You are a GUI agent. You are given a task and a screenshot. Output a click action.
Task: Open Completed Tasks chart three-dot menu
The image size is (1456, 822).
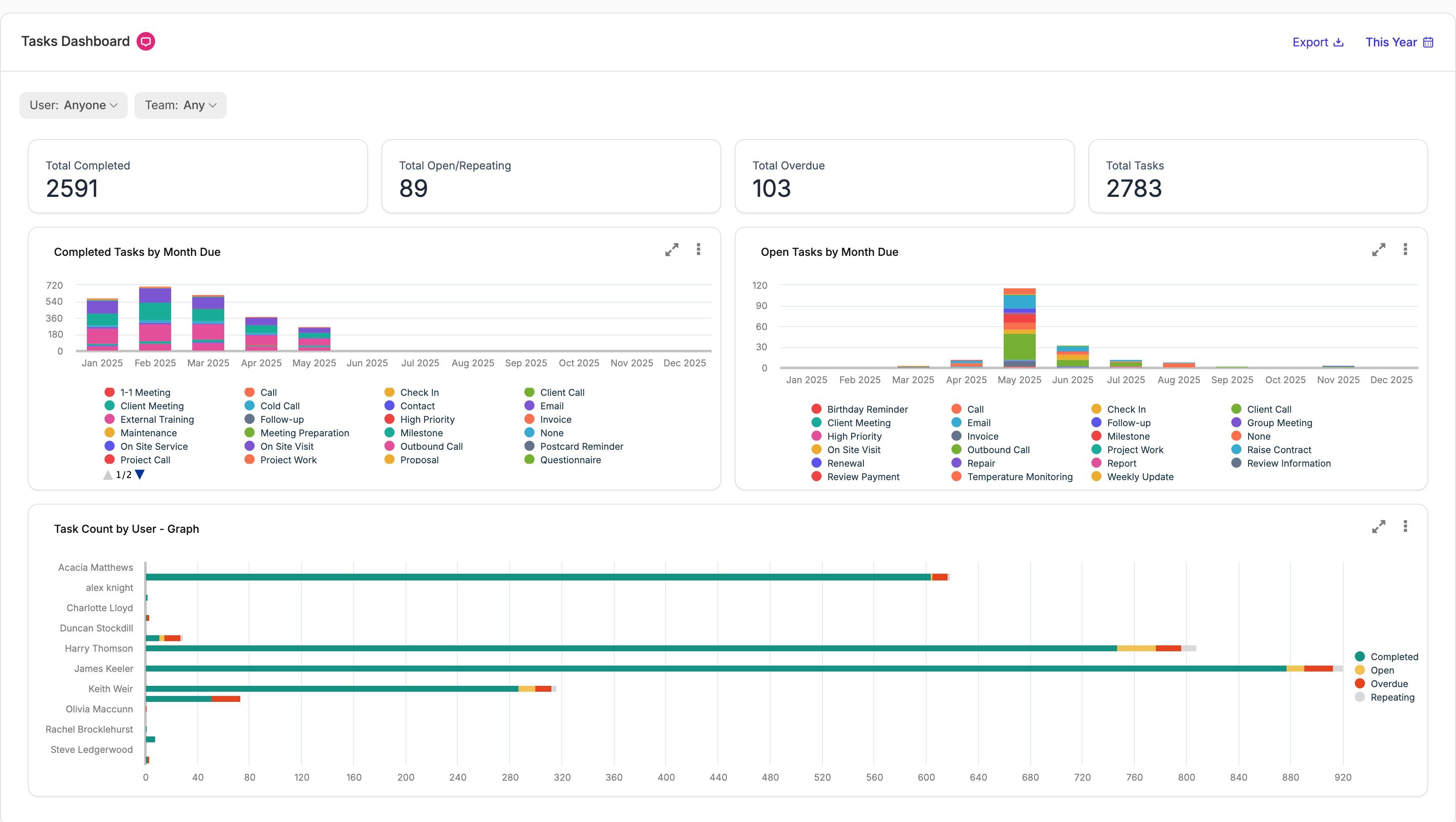pyautogui.click(x=698, y=249)
